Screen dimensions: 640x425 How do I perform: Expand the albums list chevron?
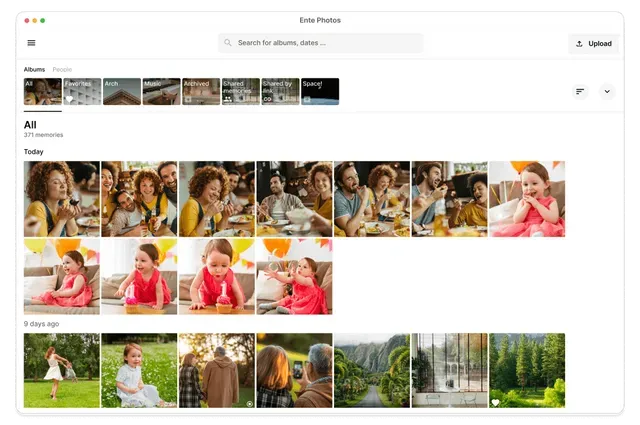[607, 91]
